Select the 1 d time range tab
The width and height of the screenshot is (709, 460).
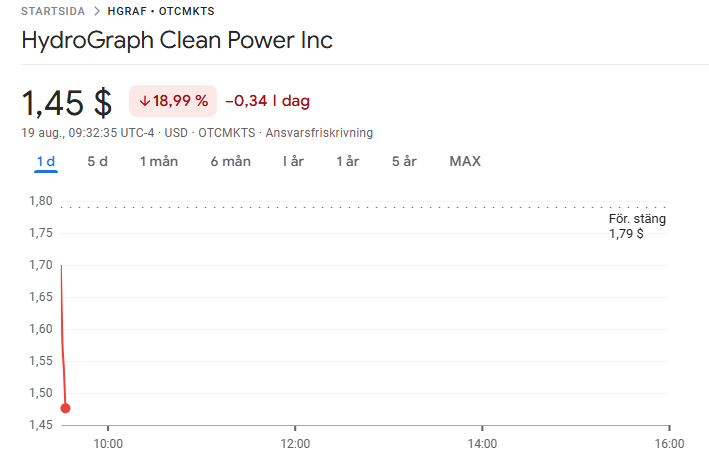[46, 161]
